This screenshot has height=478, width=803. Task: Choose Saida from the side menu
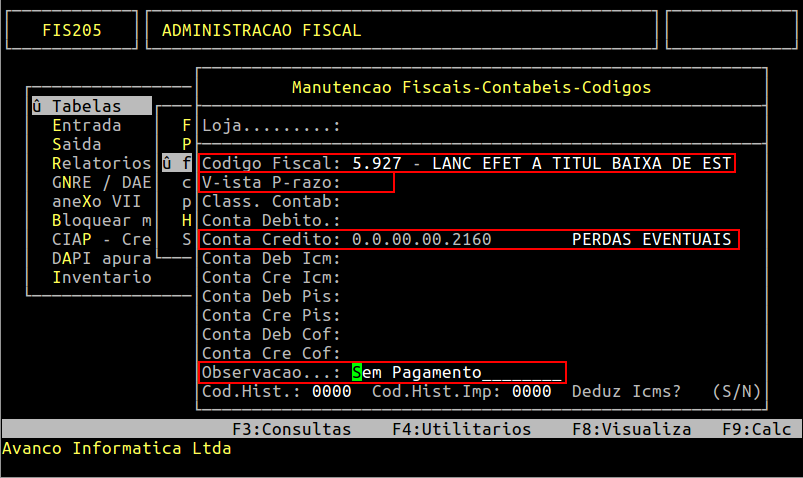[x=76, y=144]
